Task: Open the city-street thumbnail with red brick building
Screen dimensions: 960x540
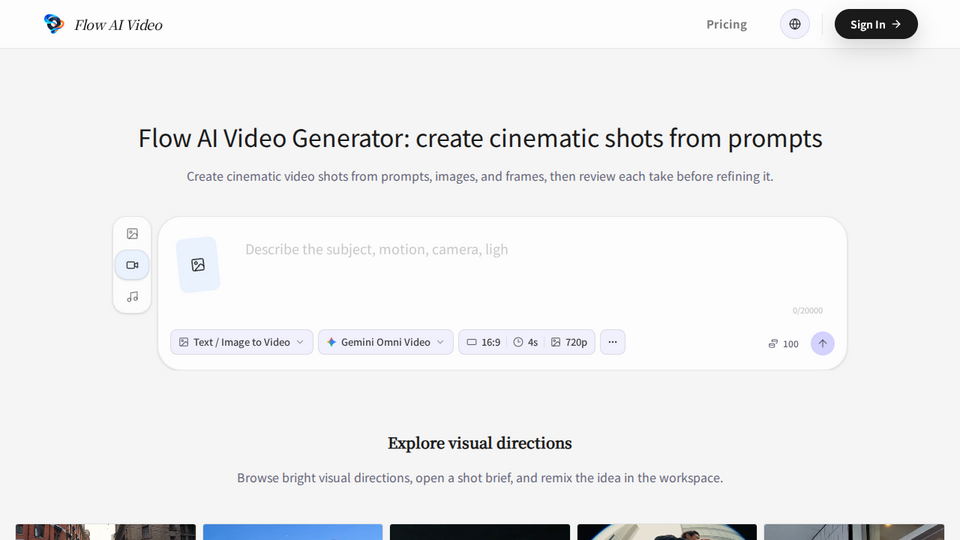Action: click(106, 531)
